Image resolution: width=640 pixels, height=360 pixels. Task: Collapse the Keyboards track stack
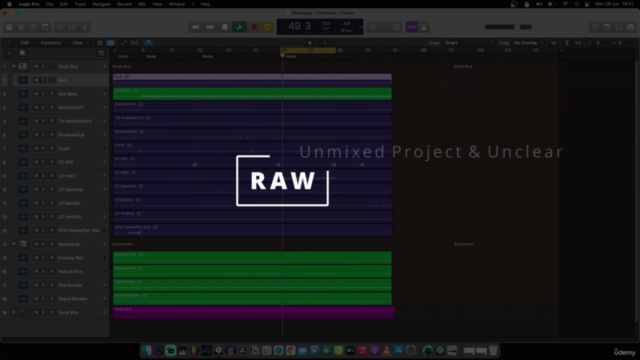point(13,244)
